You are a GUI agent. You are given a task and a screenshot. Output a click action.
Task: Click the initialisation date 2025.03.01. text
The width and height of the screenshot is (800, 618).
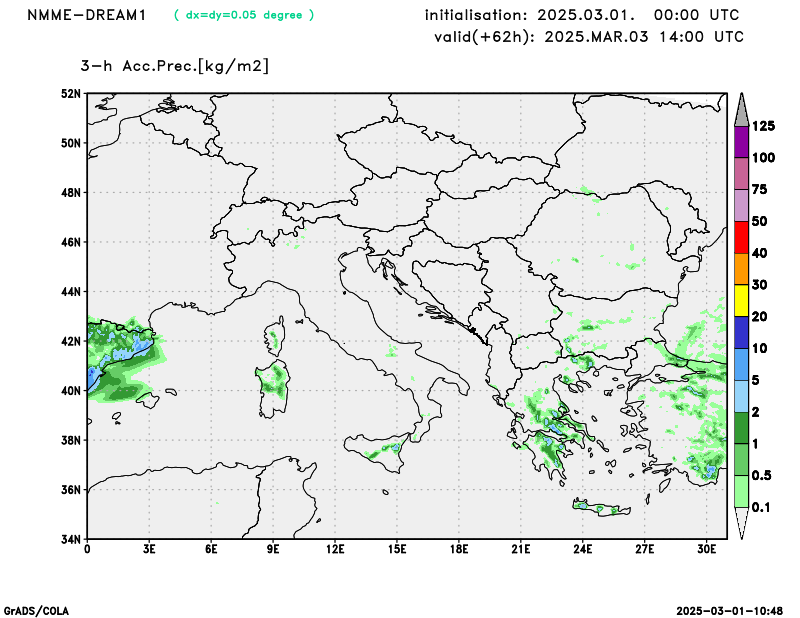[586, 15]
